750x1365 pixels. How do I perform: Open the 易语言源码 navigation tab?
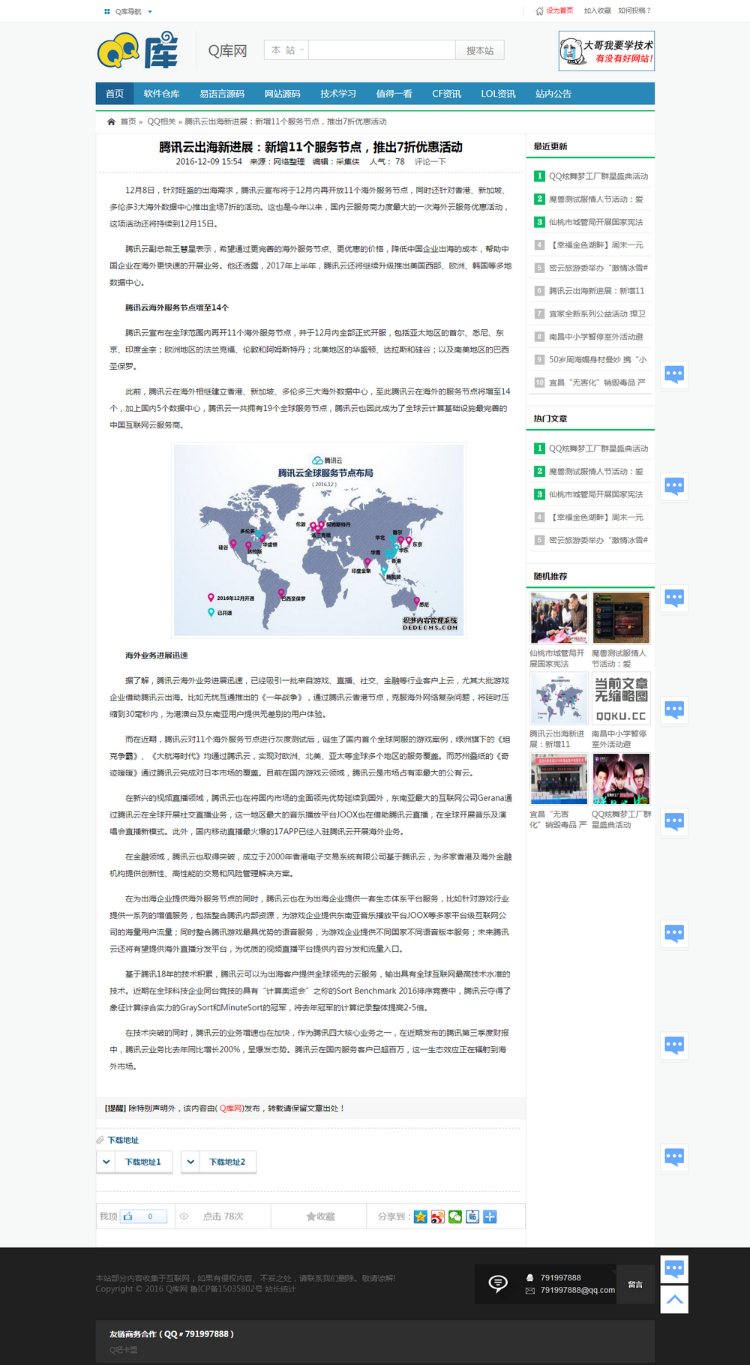tap(221, 94)
